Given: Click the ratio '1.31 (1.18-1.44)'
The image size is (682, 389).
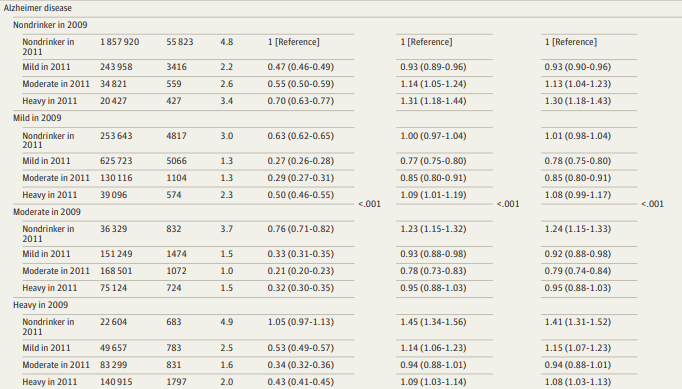Looking at the screenshot, I should click(x=433, y=101).
